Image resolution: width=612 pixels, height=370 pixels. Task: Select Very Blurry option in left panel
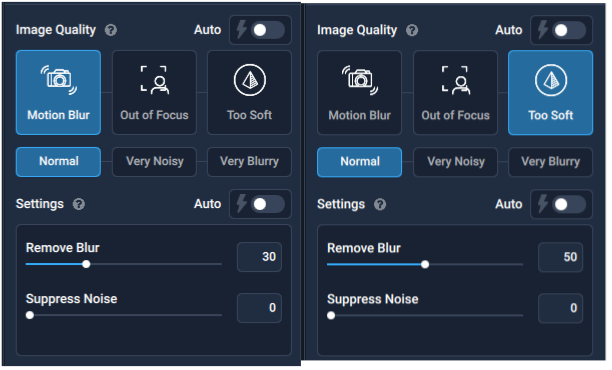tap(249, 162)
